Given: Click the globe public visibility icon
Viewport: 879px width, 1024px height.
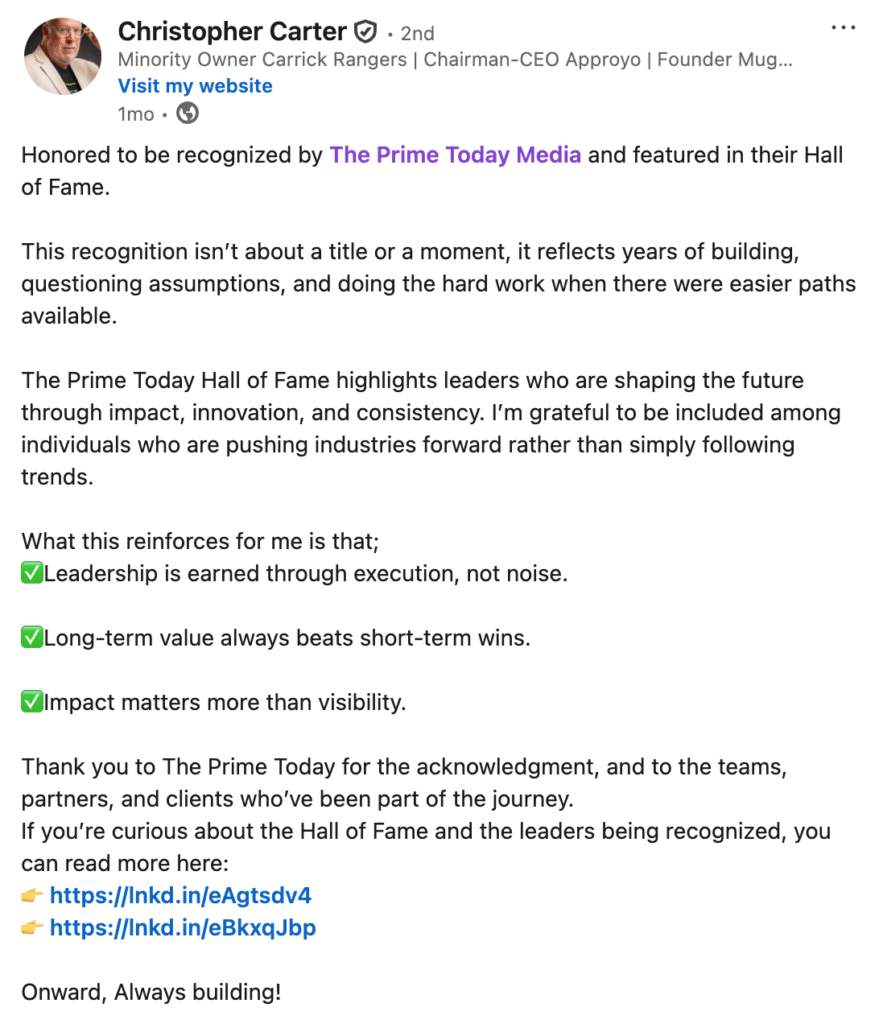Looking at the screenshot, I should point(187,114).
